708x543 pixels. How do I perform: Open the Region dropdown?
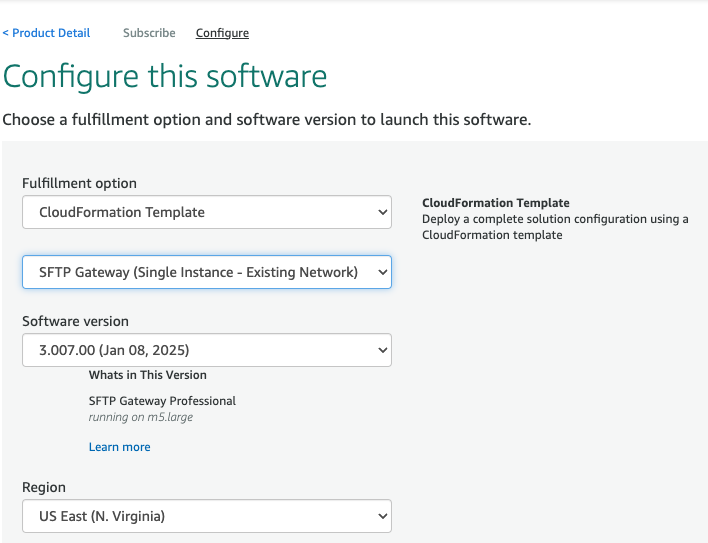pos(207,516)
